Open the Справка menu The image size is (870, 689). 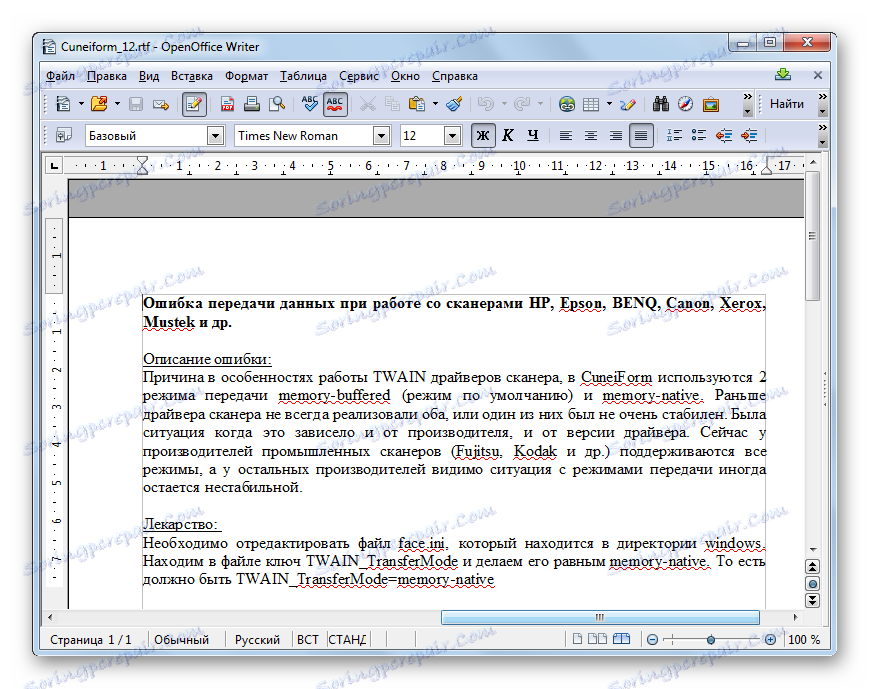pos(454,76)
